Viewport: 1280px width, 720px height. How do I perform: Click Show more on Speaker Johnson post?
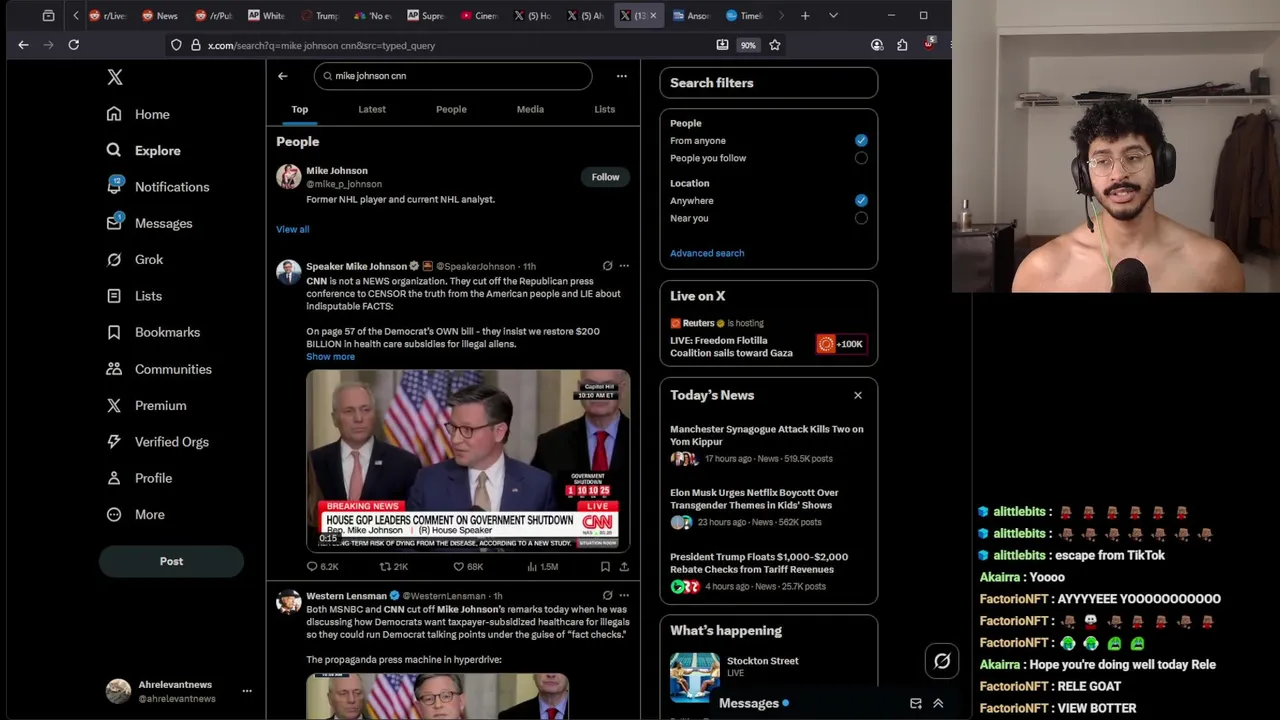click(x=330, y=357)
